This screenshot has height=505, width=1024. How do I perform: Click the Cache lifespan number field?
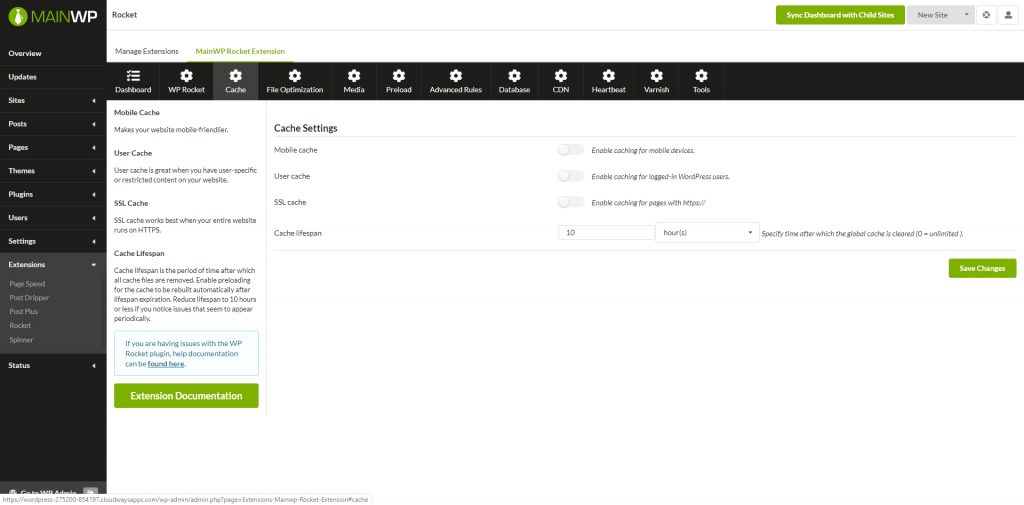tap(606, 233)
